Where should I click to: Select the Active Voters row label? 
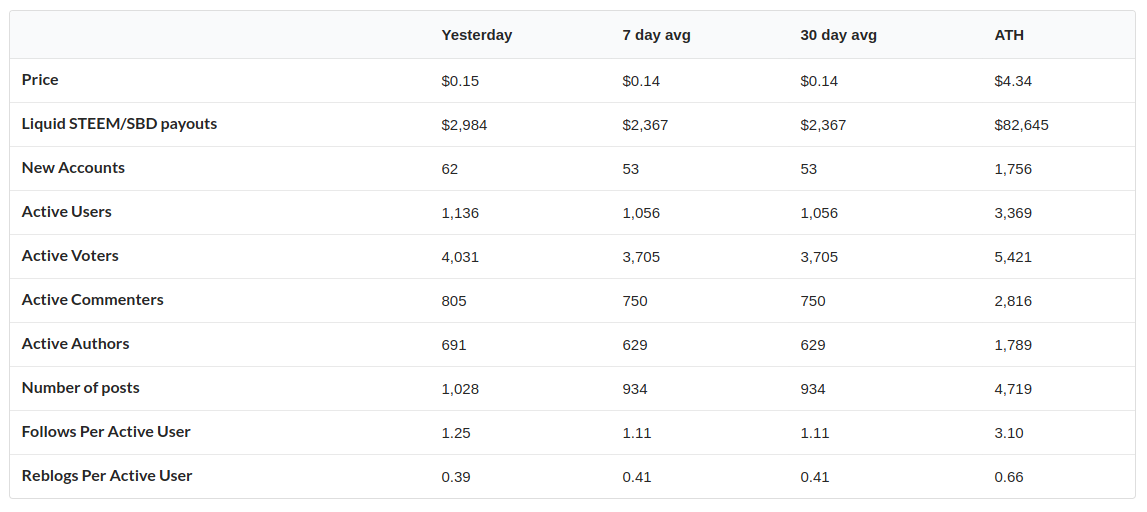[x=69, y=255]
